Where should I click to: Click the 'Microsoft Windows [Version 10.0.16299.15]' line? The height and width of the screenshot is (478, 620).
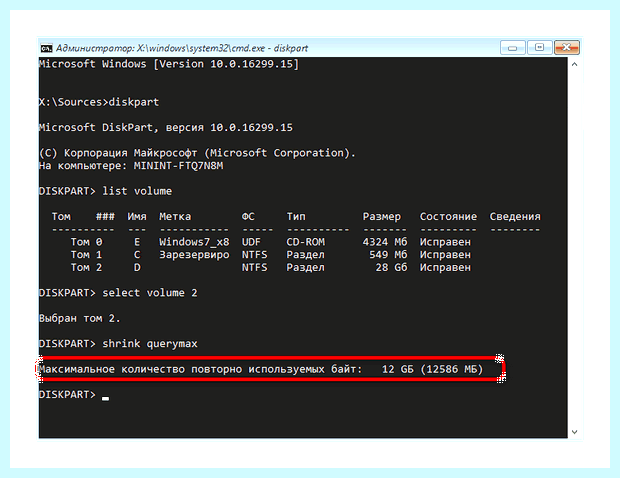(169, 64)
